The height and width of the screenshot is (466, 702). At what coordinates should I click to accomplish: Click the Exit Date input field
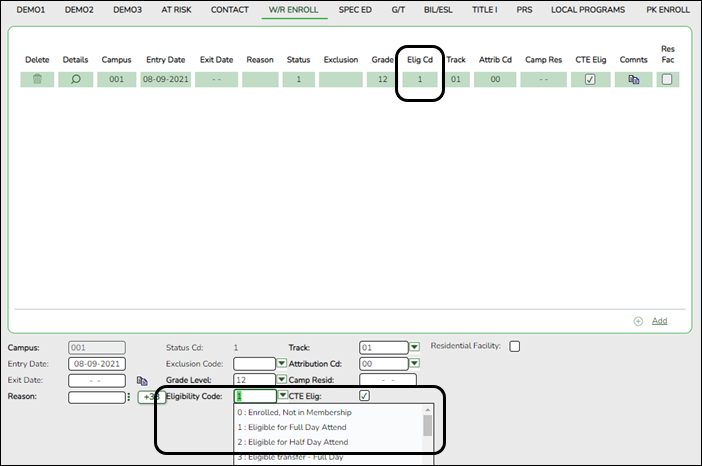[x=97, y=380]
